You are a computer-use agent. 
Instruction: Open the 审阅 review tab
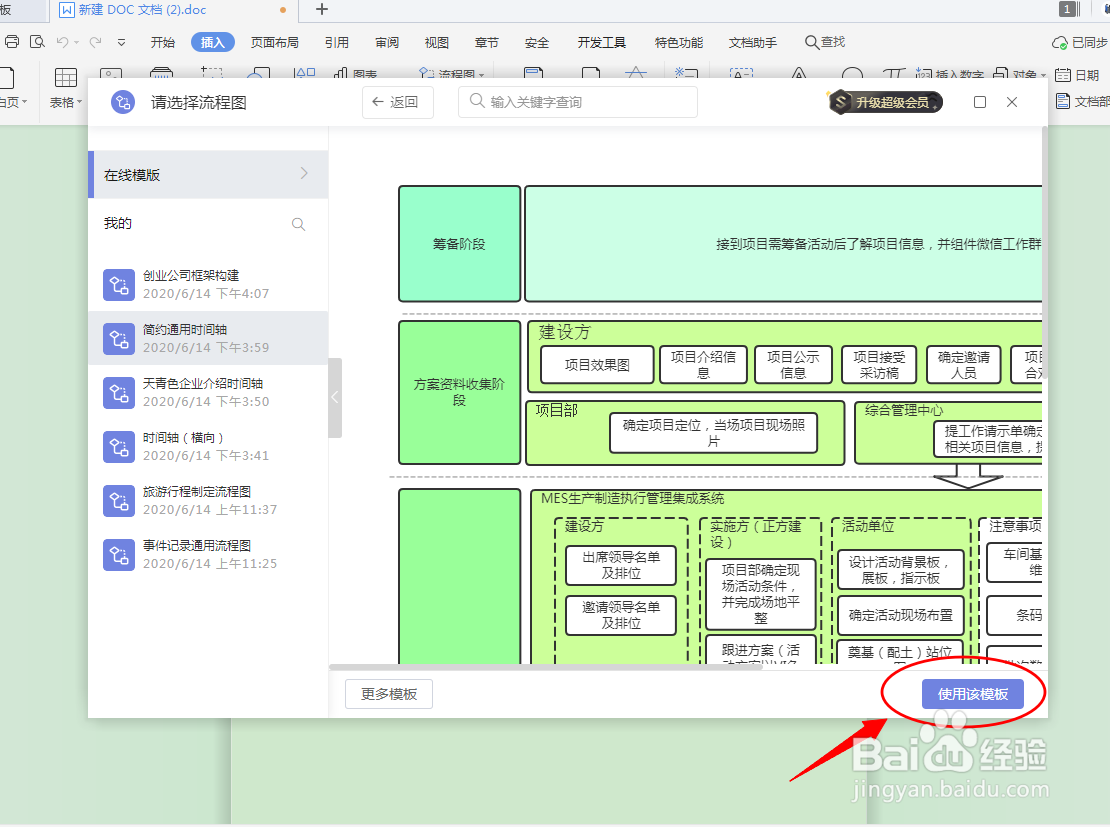click(387, 42)
